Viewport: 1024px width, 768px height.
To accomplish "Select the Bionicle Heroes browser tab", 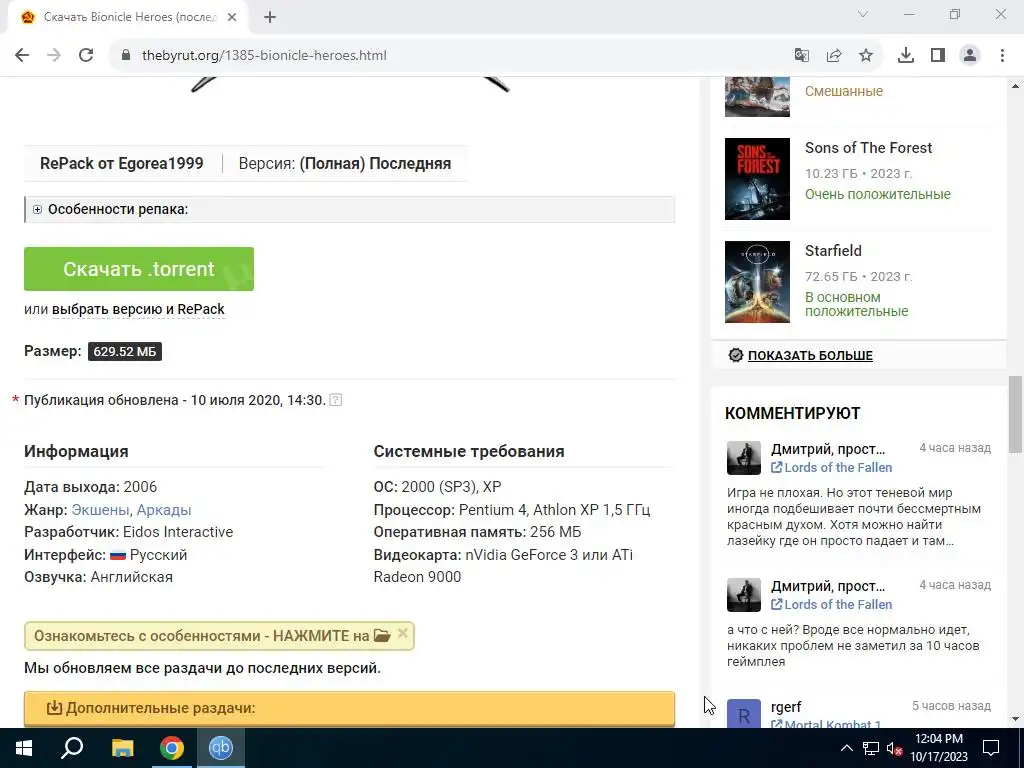I will 129,18.
